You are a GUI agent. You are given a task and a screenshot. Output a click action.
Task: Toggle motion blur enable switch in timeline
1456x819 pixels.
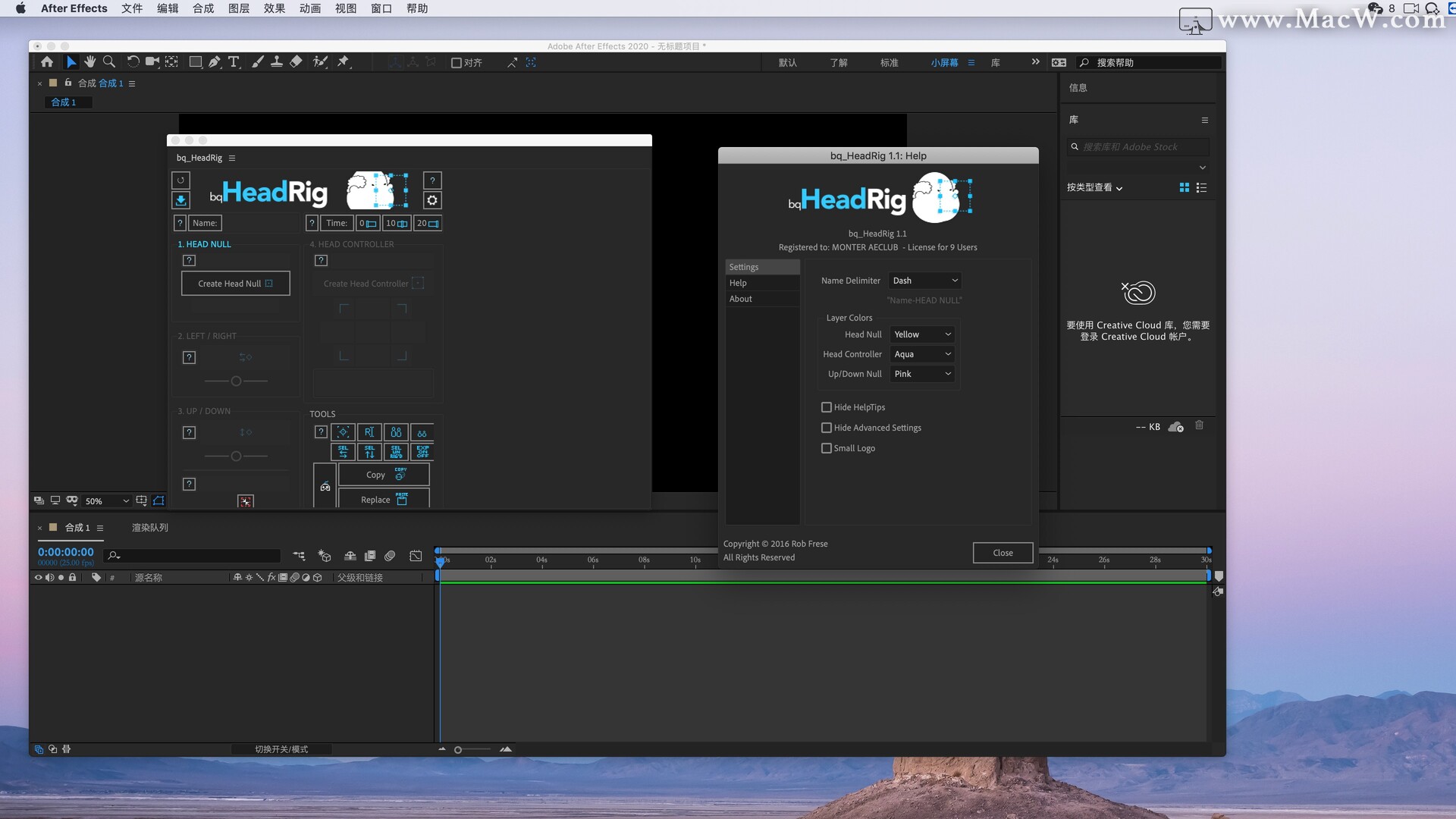(x=390, y=556)
